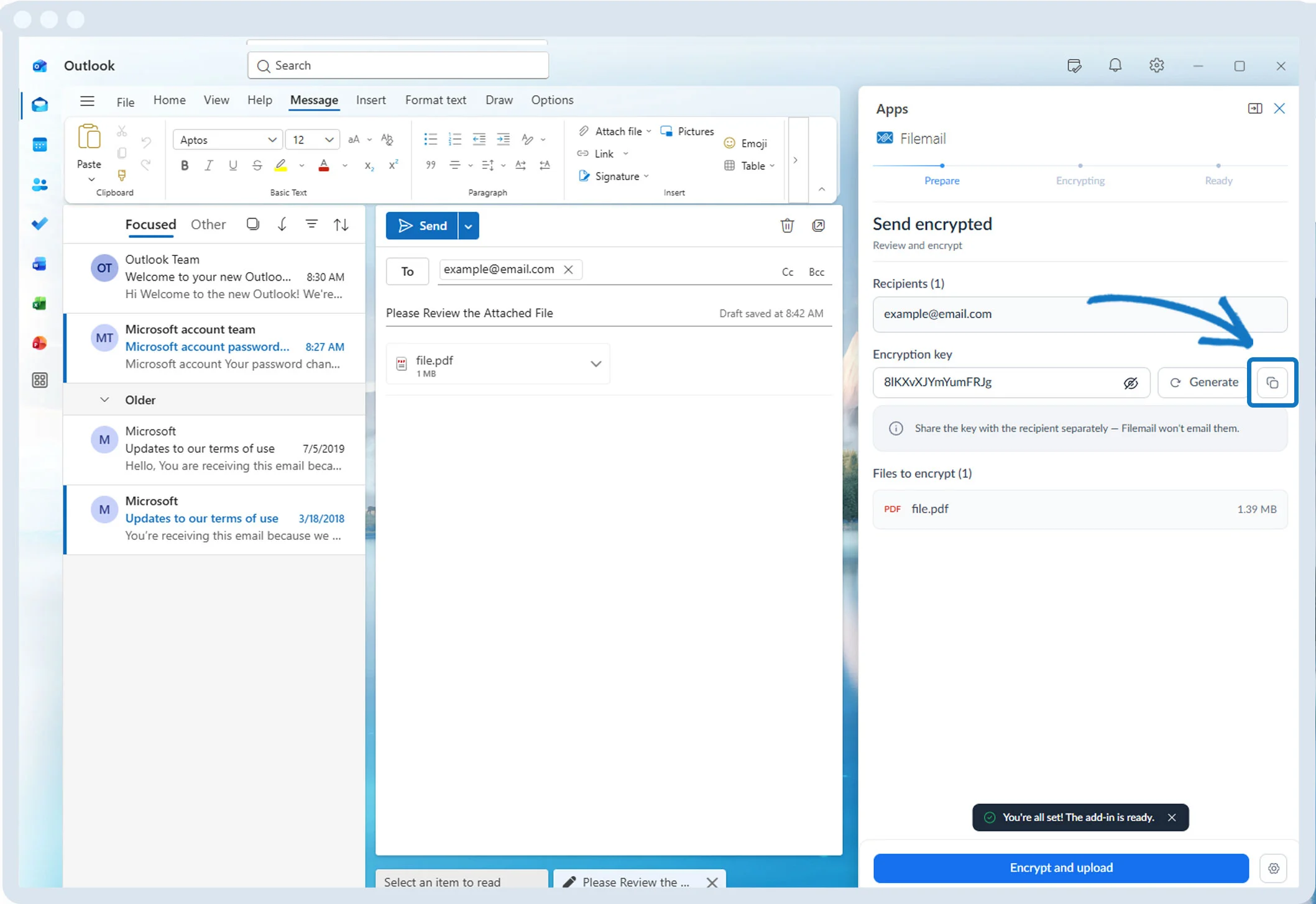This screenshot has height=904, width=1316.
Task: Click Encrypt and upload button
Action: pos(1061,868)
